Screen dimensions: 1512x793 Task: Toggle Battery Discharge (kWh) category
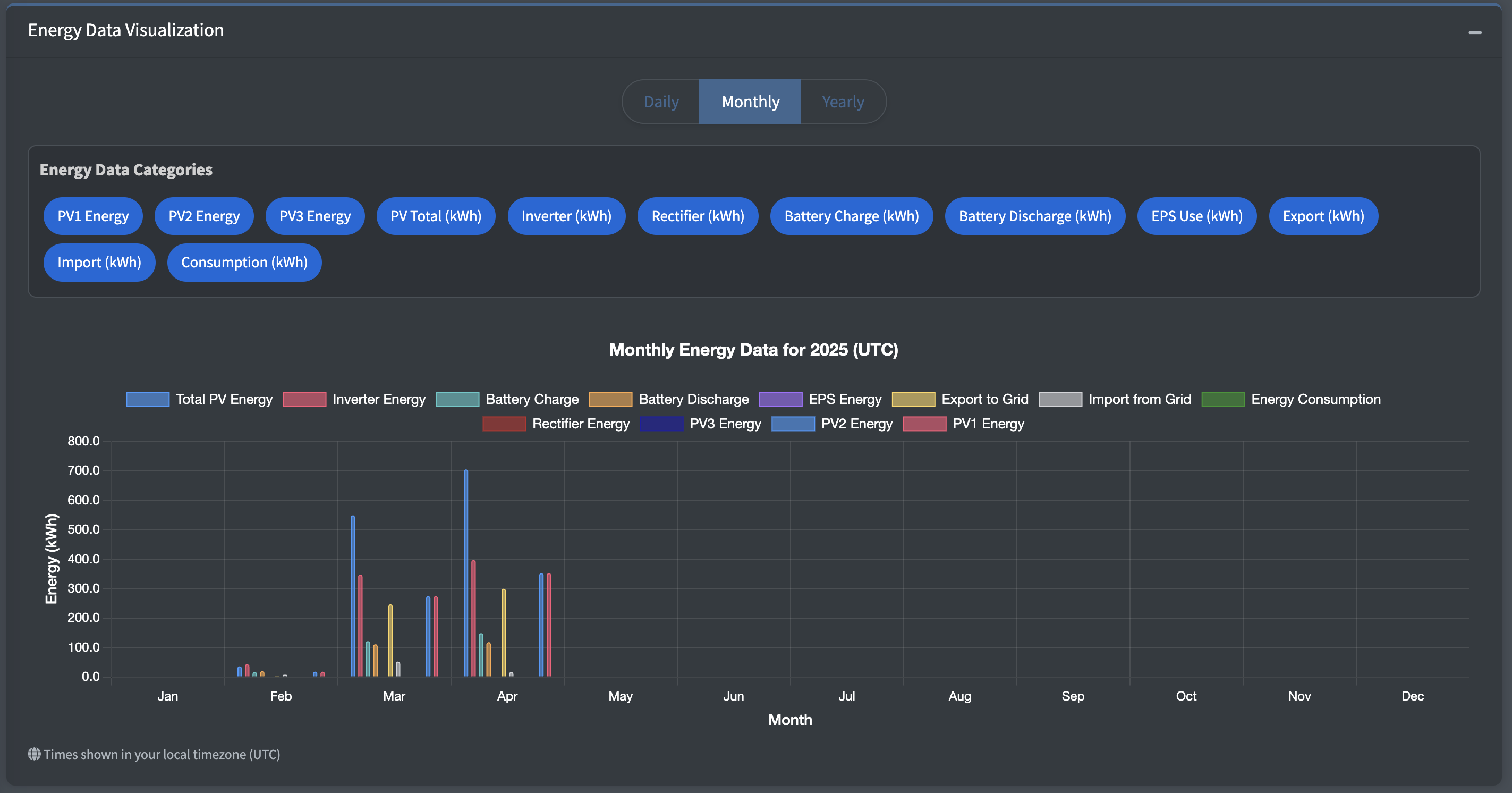[x=1034, y=216]
